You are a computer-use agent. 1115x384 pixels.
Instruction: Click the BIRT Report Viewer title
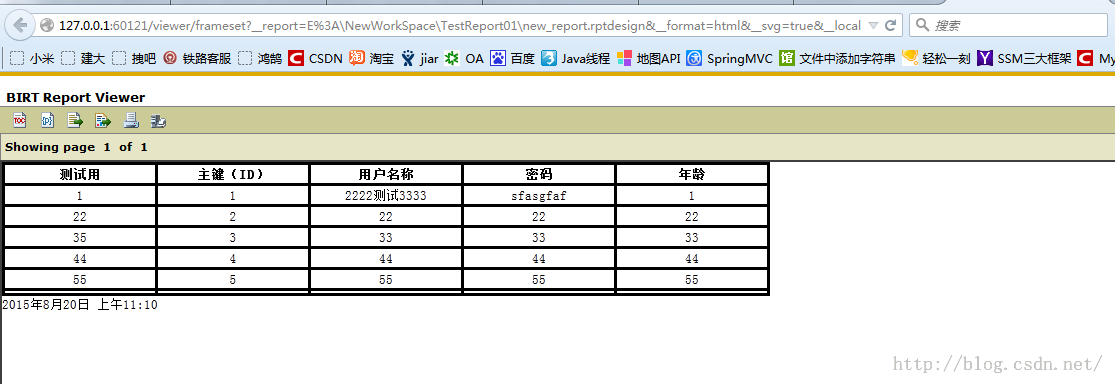coord(76,97)
